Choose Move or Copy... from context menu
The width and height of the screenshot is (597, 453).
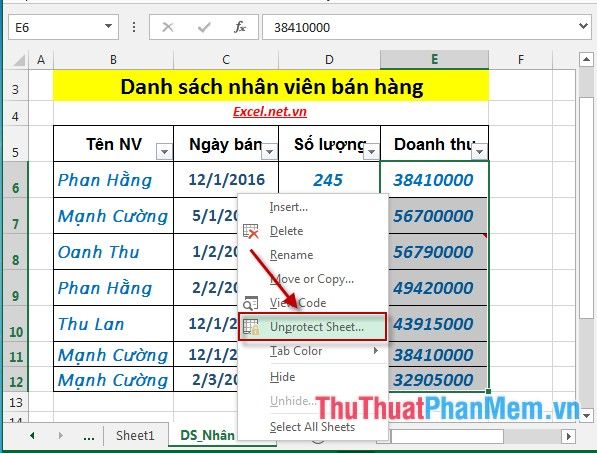point(312,279)
